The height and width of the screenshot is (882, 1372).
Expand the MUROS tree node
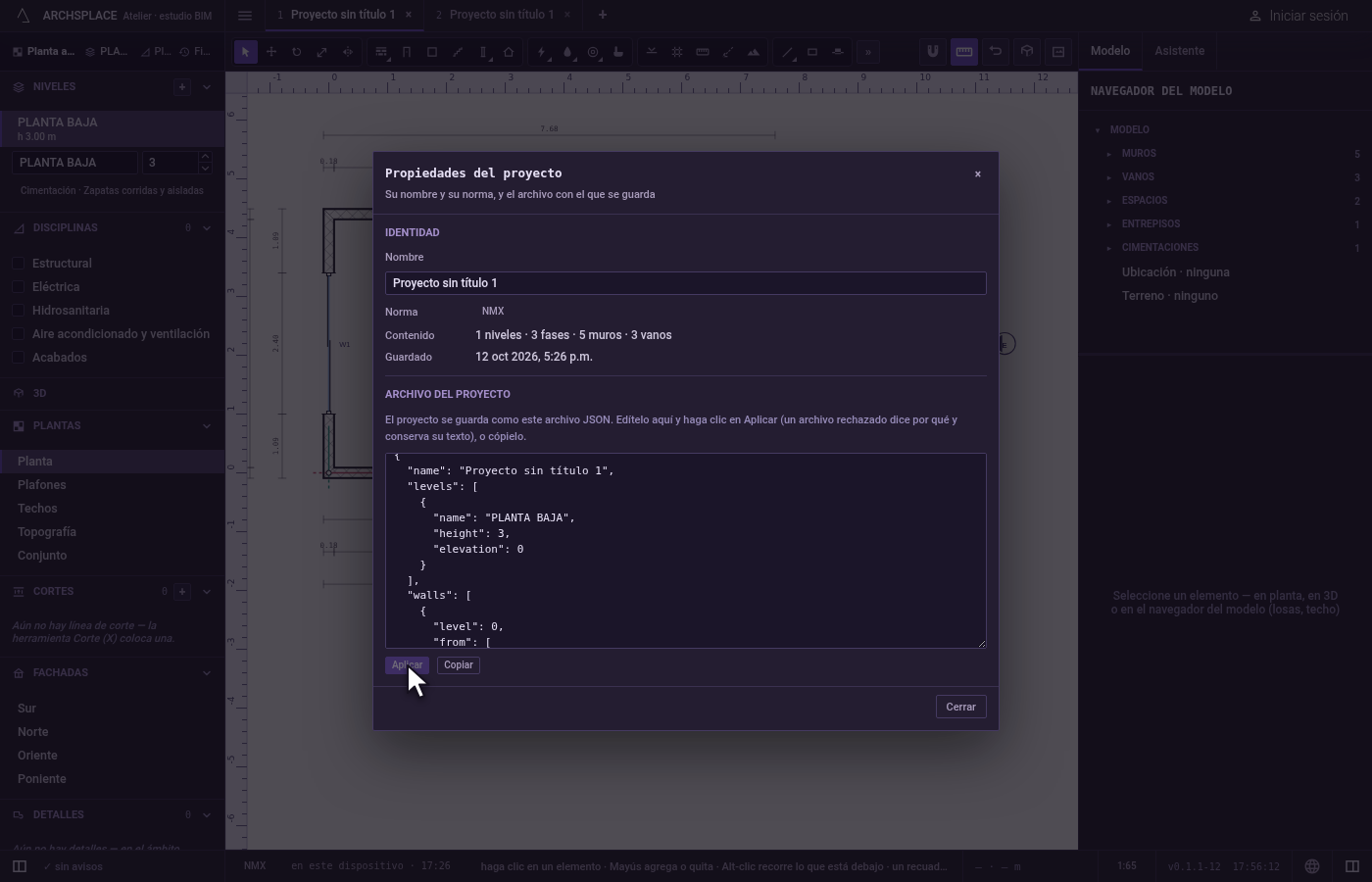click(1109, 154)
